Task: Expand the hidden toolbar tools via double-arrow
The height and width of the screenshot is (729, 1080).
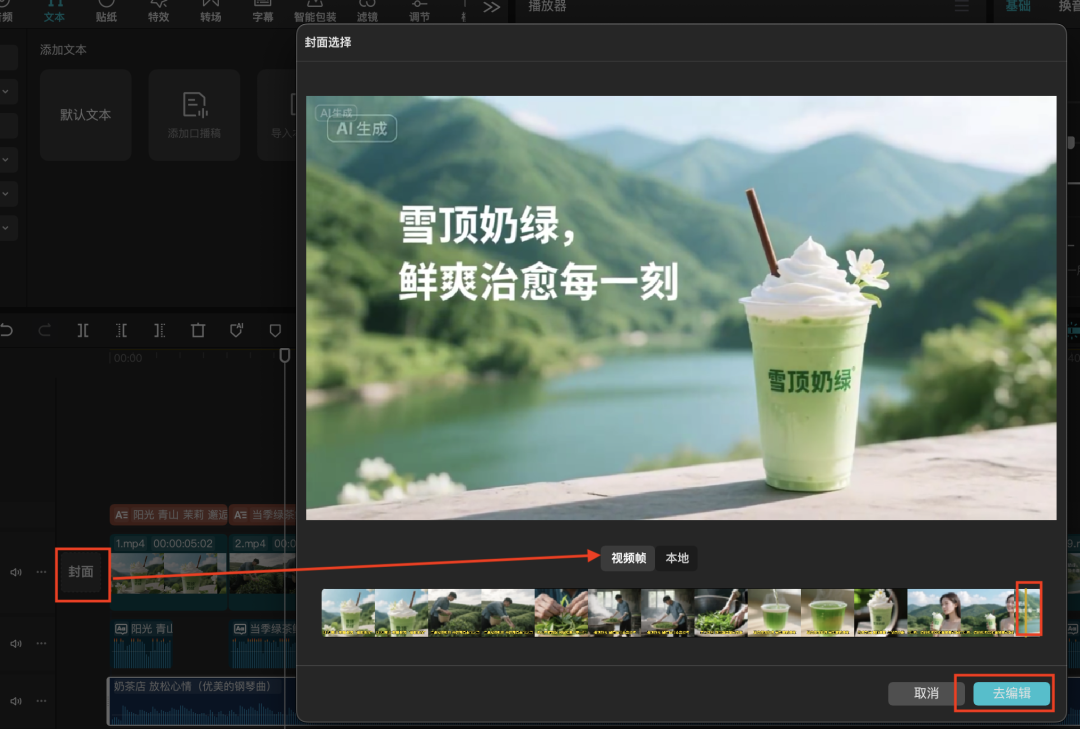Action: pos(491,7)
